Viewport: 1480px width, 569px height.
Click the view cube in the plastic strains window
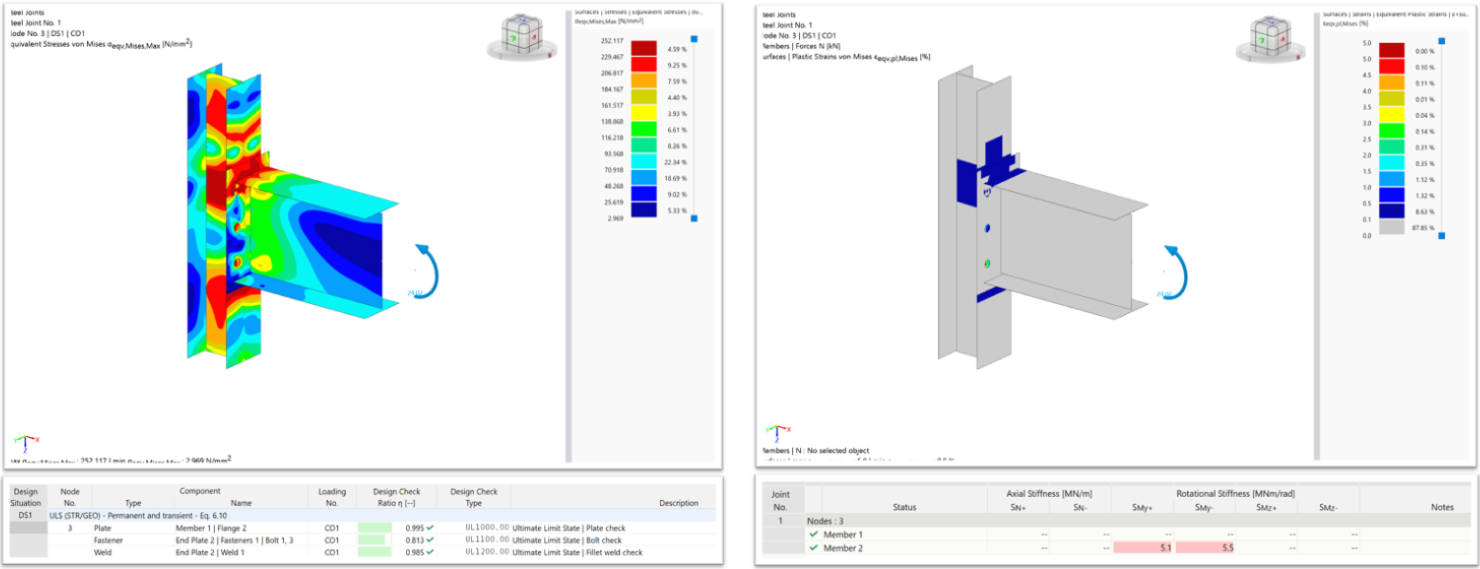pyautogui.click(x=1269, y=37)
